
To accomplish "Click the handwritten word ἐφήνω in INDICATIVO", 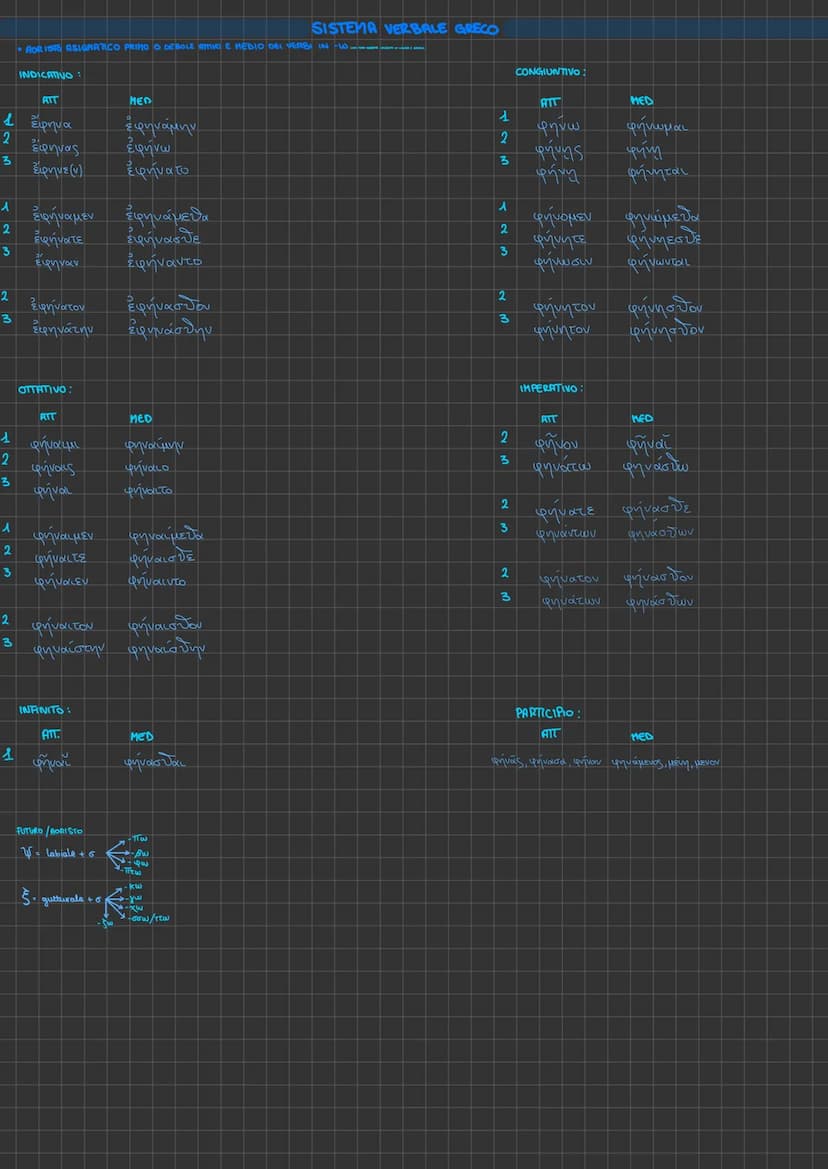I will [x=149, y=148].
